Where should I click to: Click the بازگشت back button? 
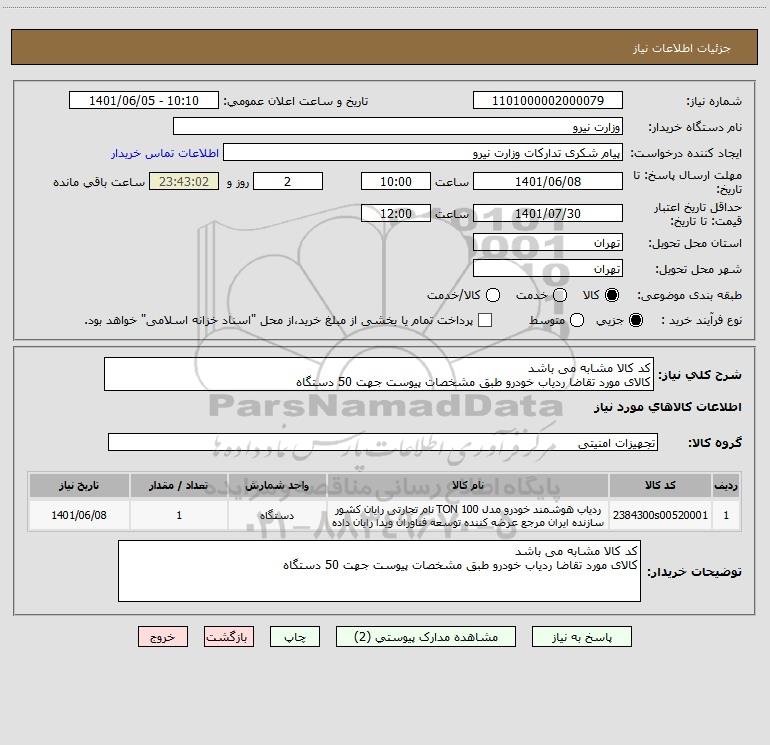[x=229, y=636]
